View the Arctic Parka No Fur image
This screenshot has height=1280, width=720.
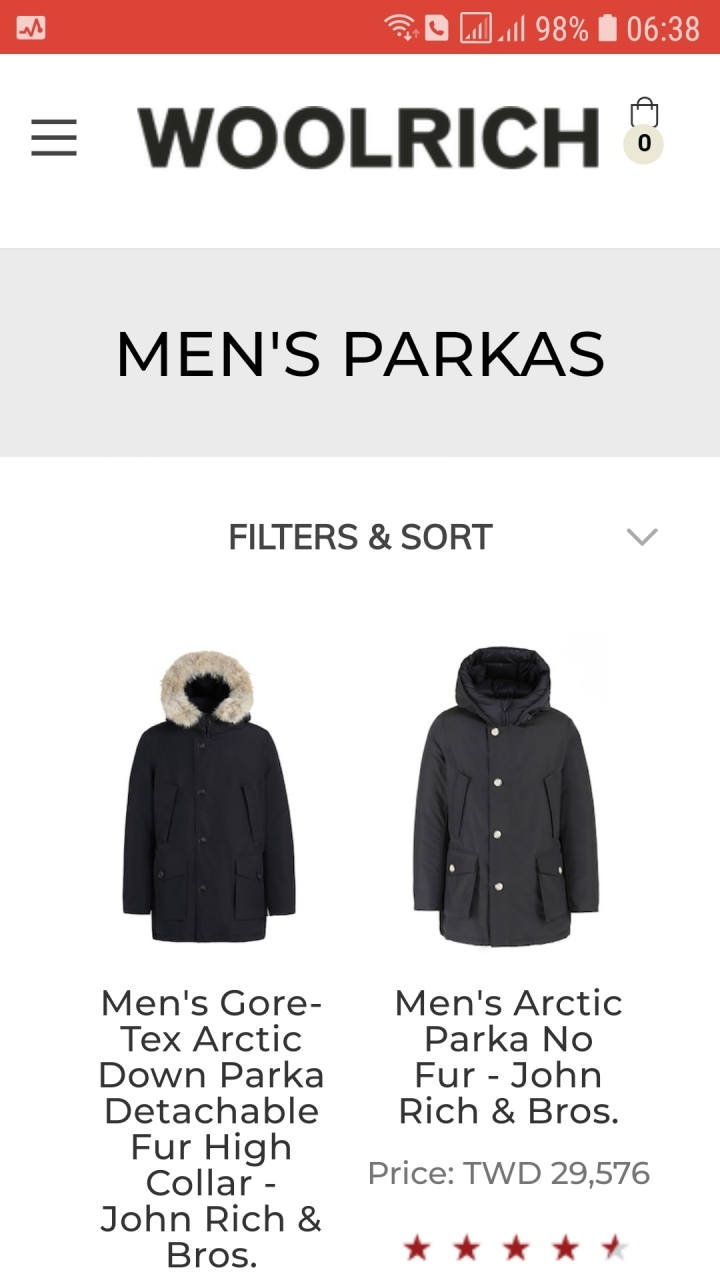coord(506,795)
